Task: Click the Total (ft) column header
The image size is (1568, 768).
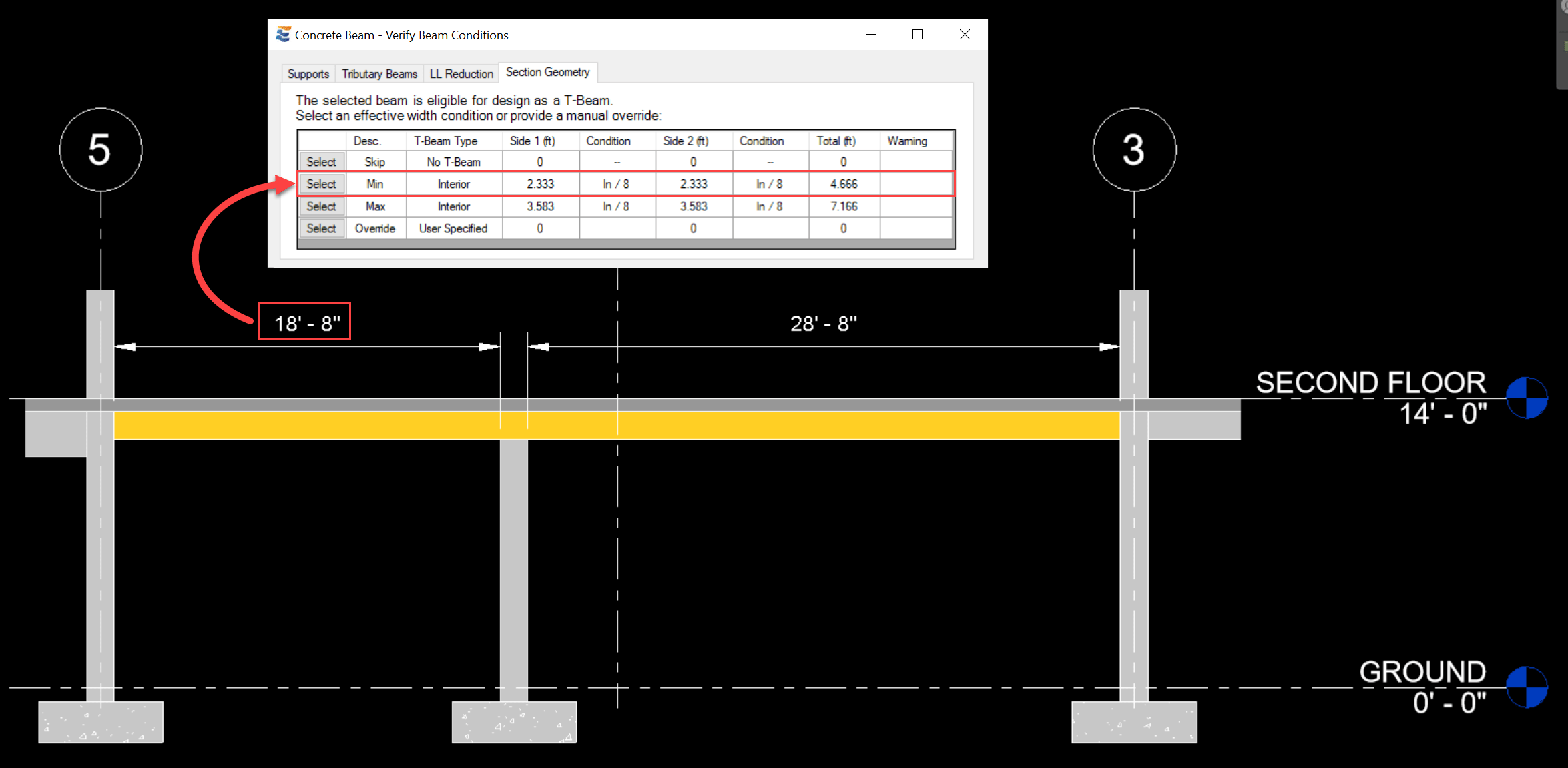Action: coord(836,141)
